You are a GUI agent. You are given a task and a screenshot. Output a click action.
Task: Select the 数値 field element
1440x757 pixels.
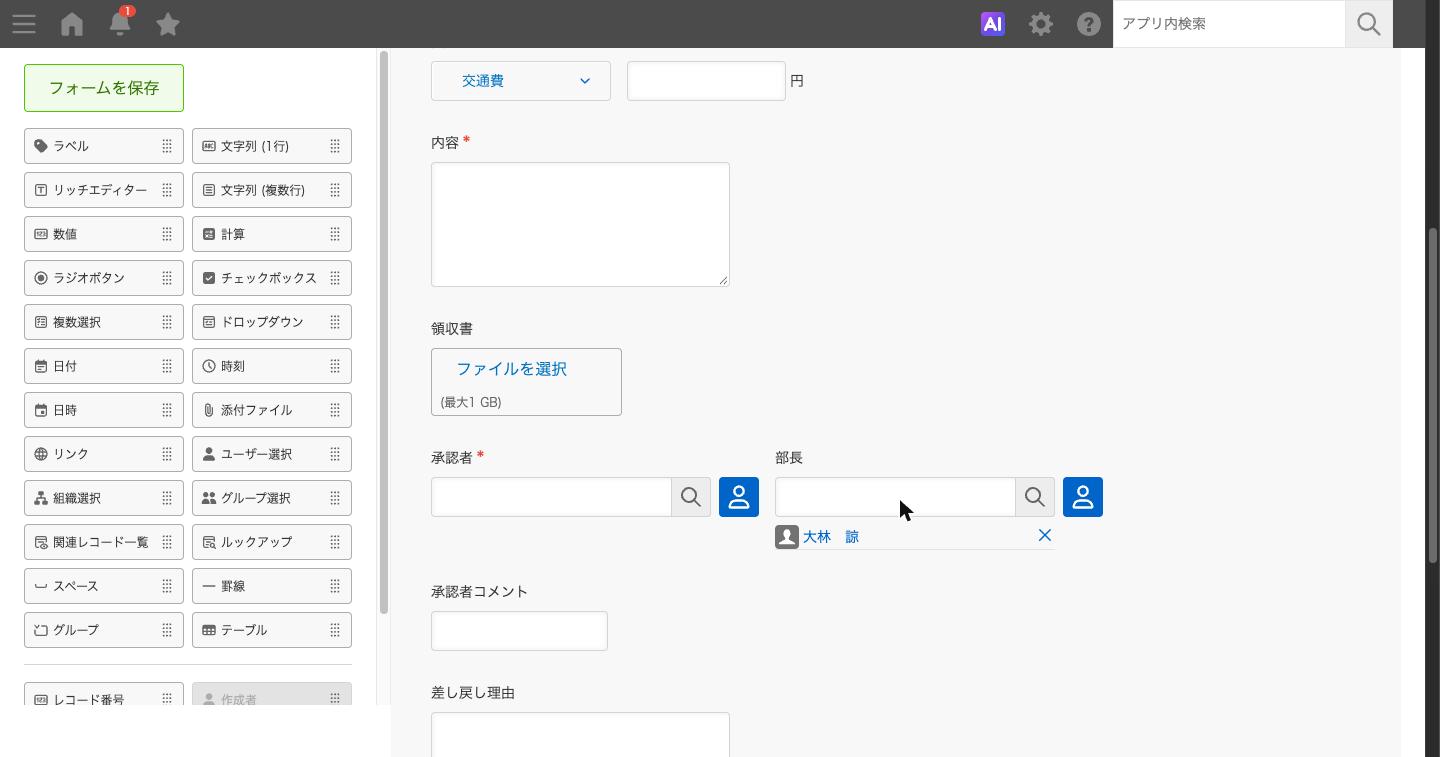pos(104,234)
